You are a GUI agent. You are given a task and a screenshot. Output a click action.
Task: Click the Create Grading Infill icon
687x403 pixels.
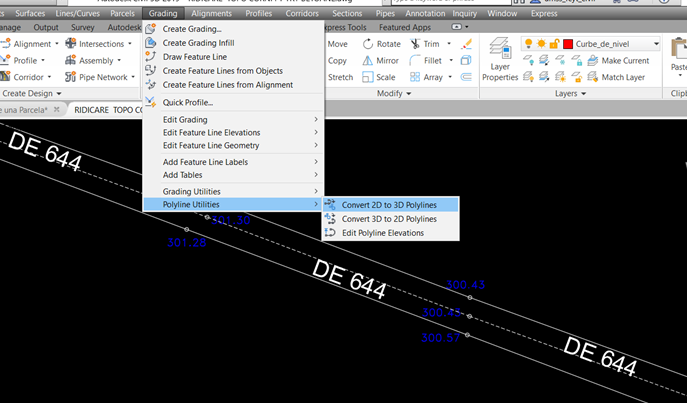(x=151, y=42)
